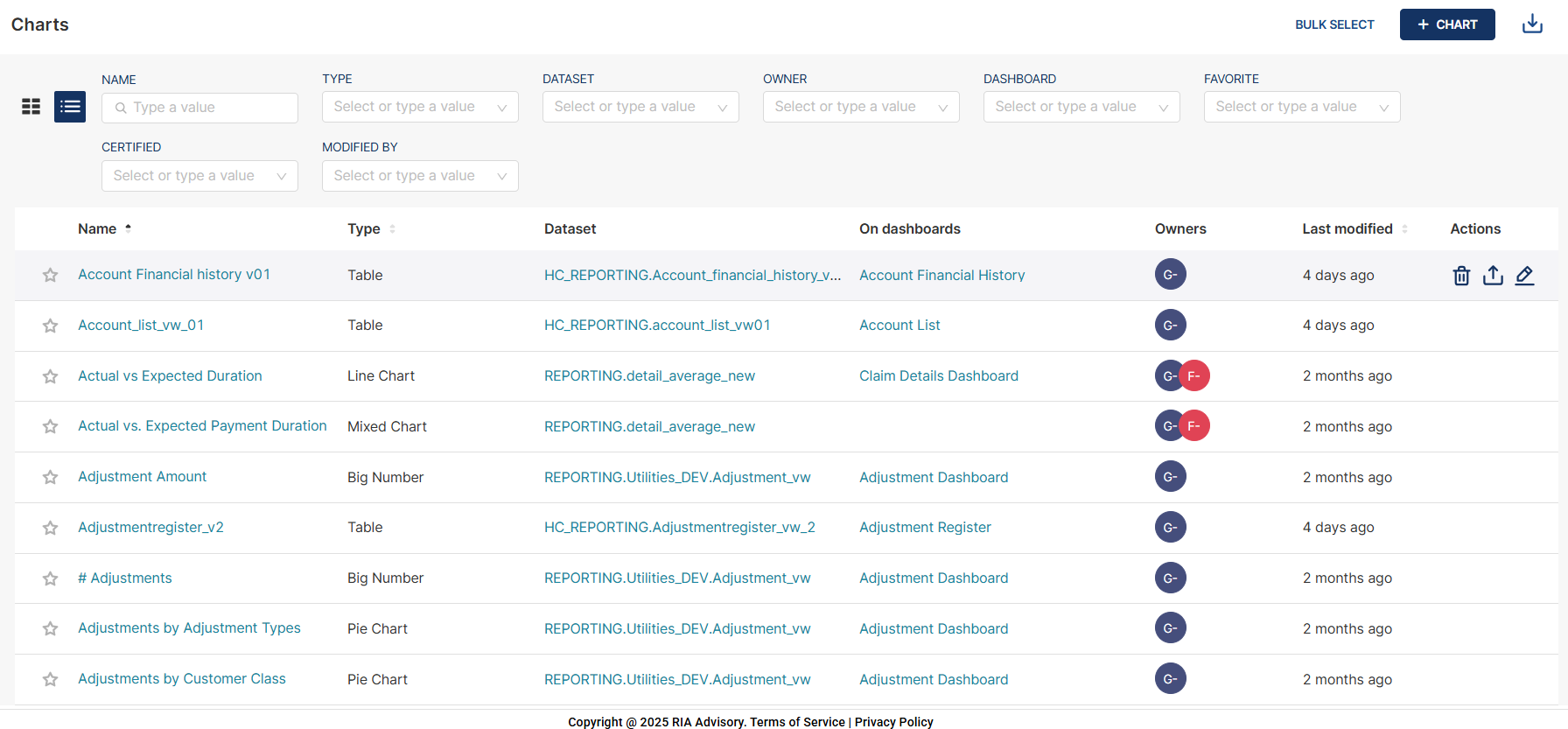Switch to list view
Screen dimensions: 1568x729
click(70, 107)
